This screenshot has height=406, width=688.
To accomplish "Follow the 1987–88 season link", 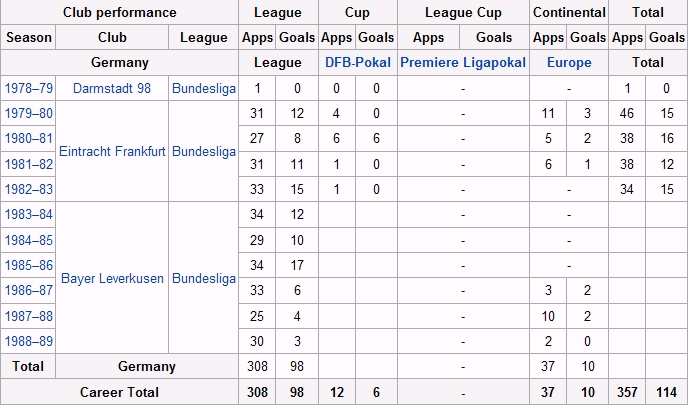I will pos(28,317).
